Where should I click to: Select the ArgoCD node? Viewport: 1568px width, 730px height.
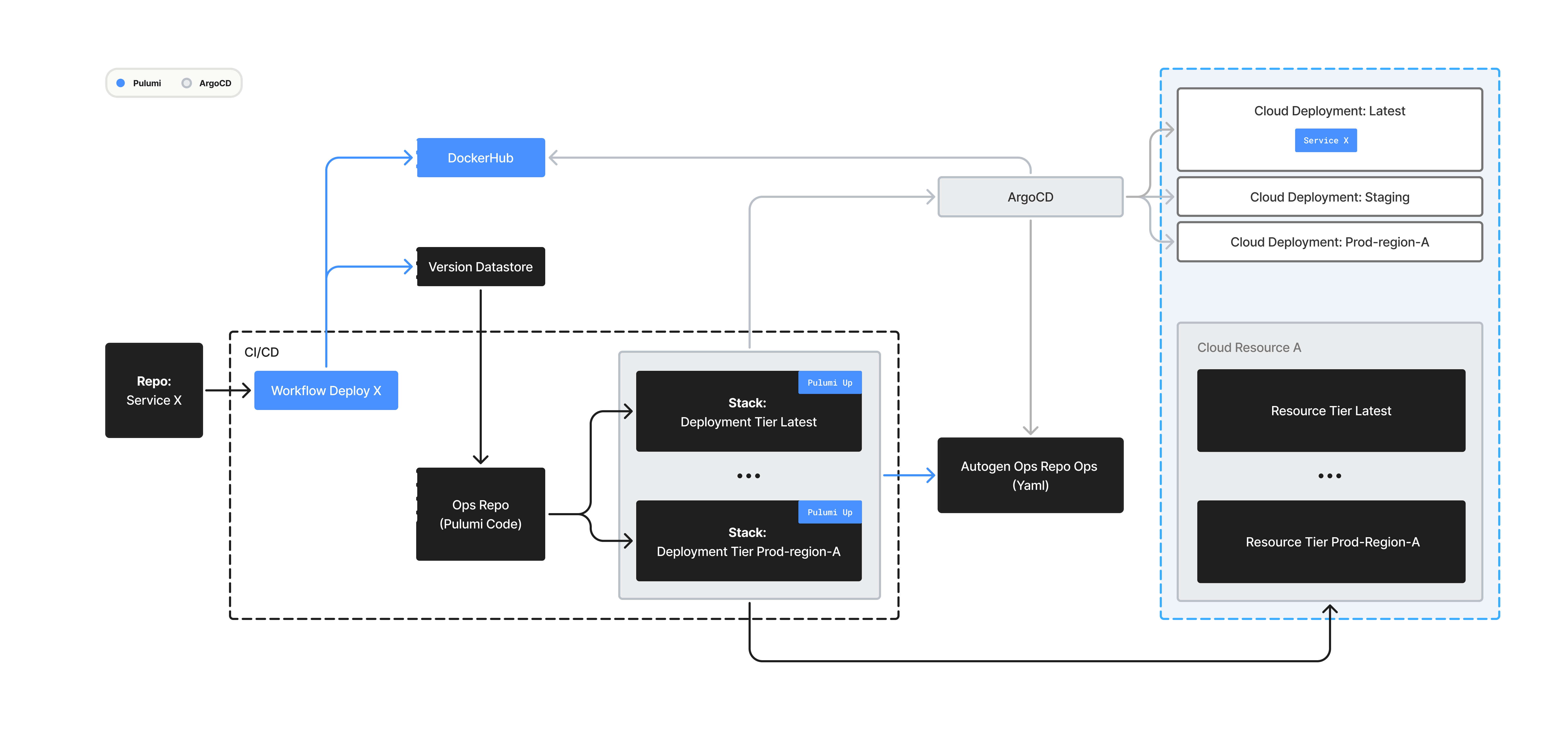tap(1030, 197)
